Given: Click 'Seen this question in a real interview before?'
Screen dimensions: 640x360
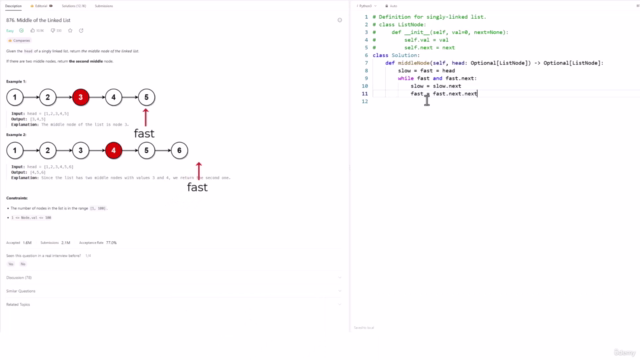Looking at the screenshot, I should 43,256.
